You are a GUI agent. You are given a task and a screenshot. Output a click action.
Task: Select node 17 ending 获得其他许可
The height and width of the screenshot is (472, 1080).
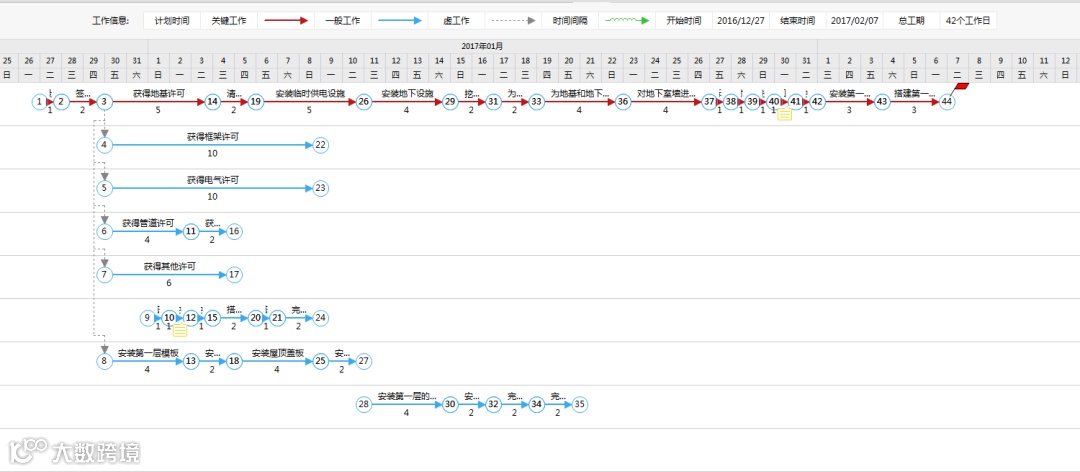(x=234, y=275)
